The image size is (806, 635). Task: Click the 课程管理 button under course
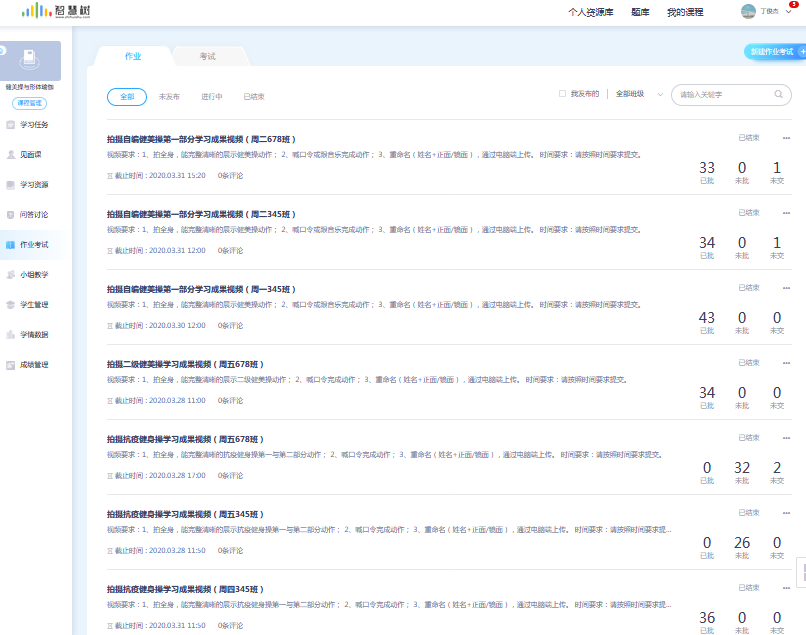(29, 103)
